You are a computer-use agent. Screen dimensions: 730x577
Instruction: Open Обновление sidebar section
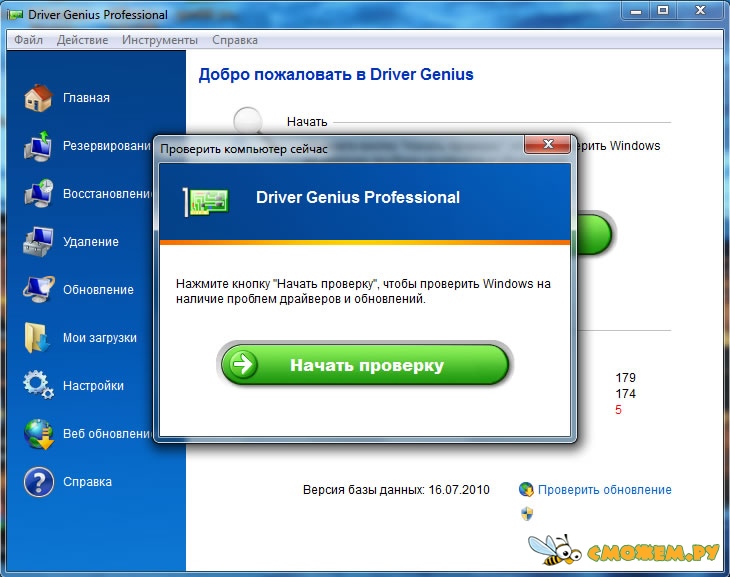(98, 290)
